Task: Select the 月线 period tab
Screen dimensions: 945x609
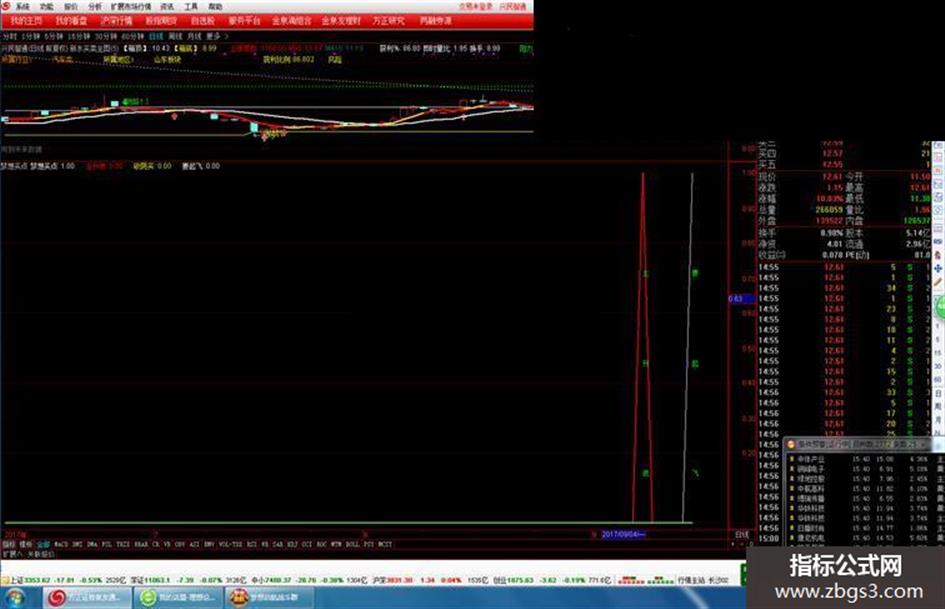Action: pos(194,36)
